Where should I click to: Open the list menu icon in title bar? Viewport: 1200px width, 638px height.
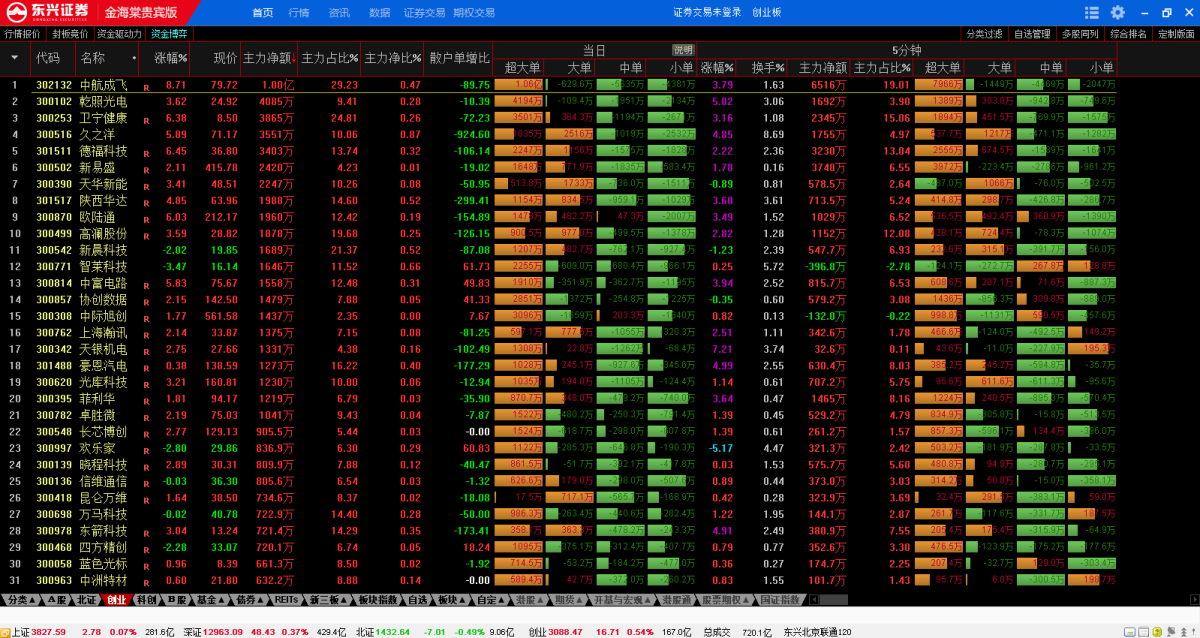click(1092, 13)
